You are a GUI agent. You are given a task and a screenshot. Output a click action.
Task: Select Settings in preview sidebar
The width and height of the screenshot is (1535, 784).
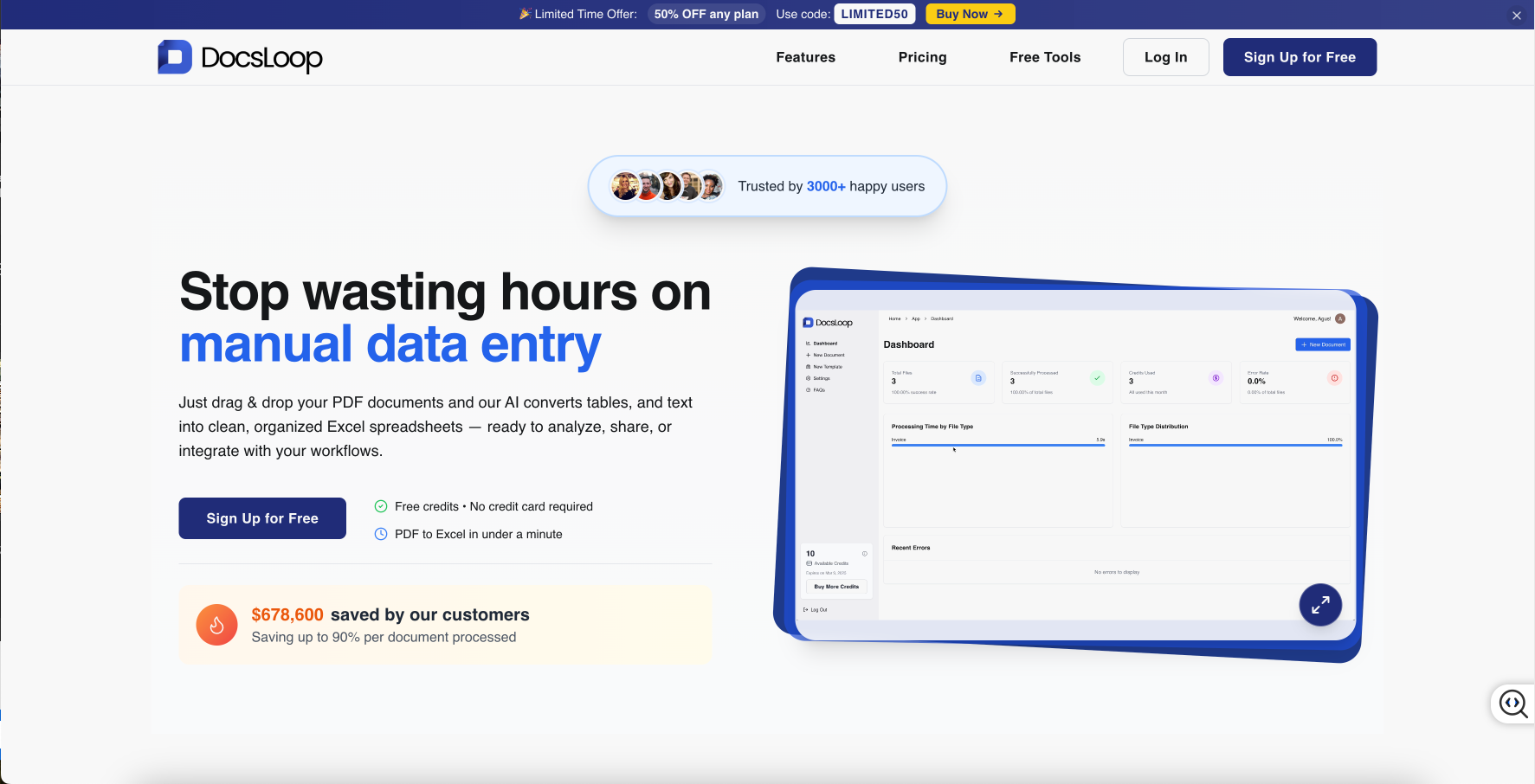coord(818,378)
